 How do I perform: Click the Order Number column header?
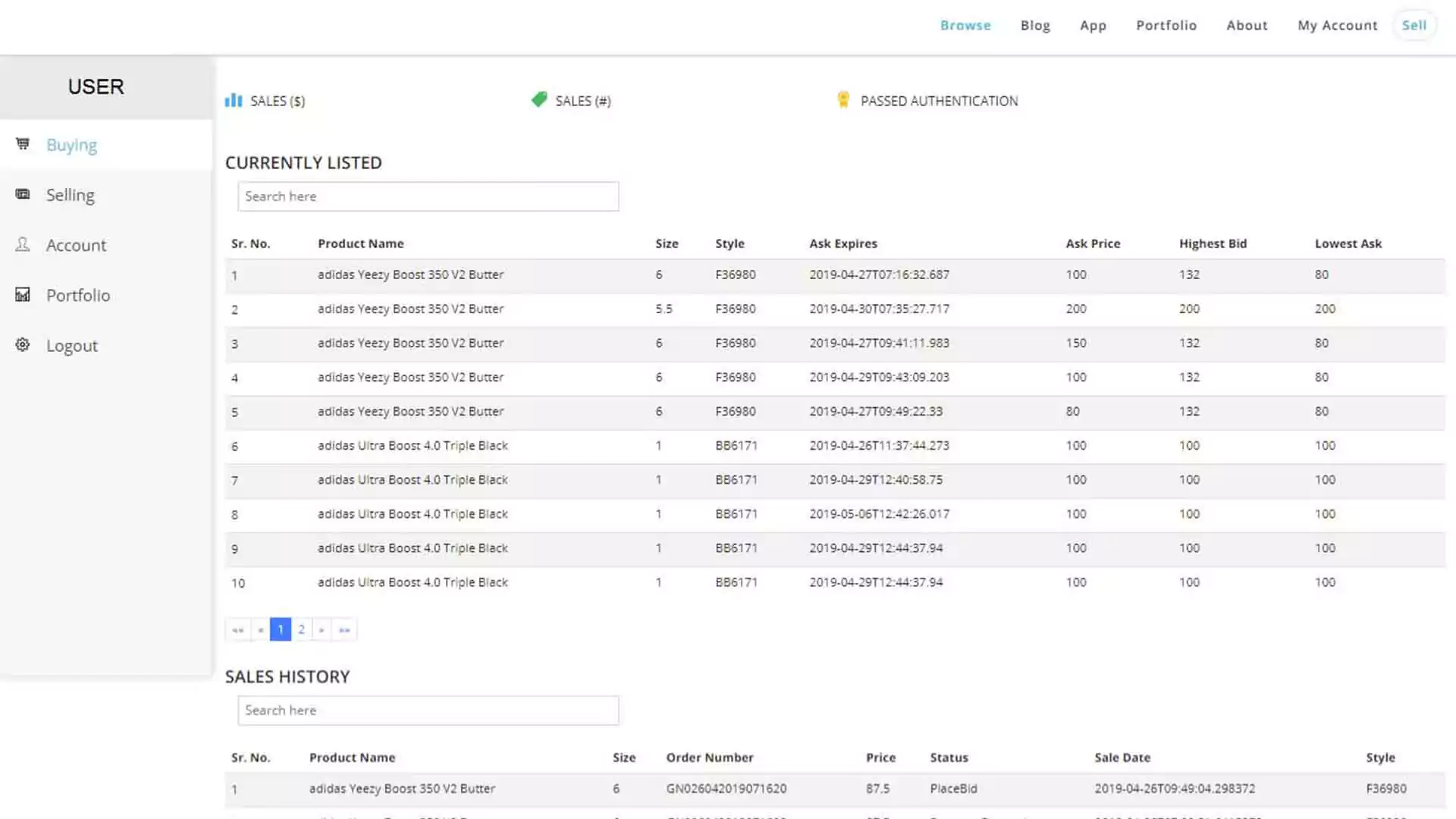710,758
